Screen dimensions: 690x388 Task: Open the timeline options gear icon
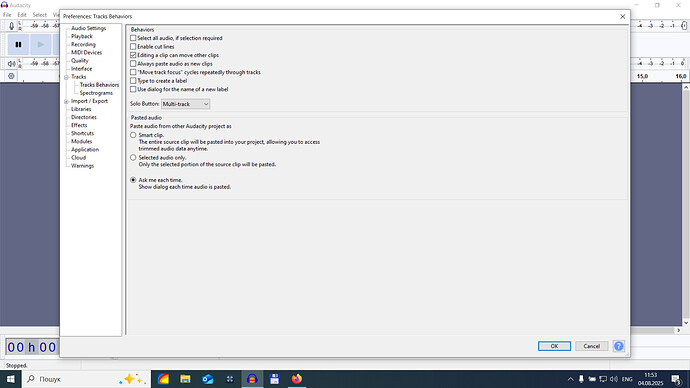(x=11, y=76)
